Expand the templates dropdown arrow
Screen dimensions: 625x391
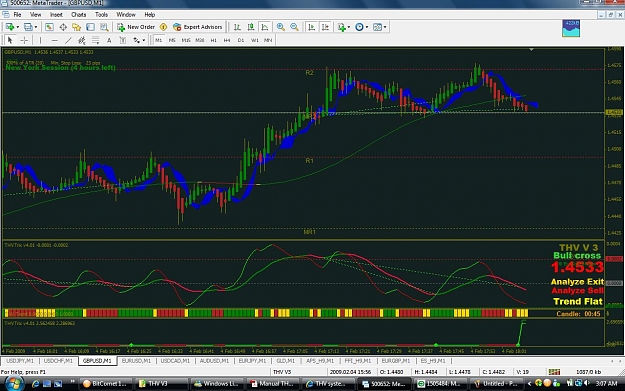[385, 27]
